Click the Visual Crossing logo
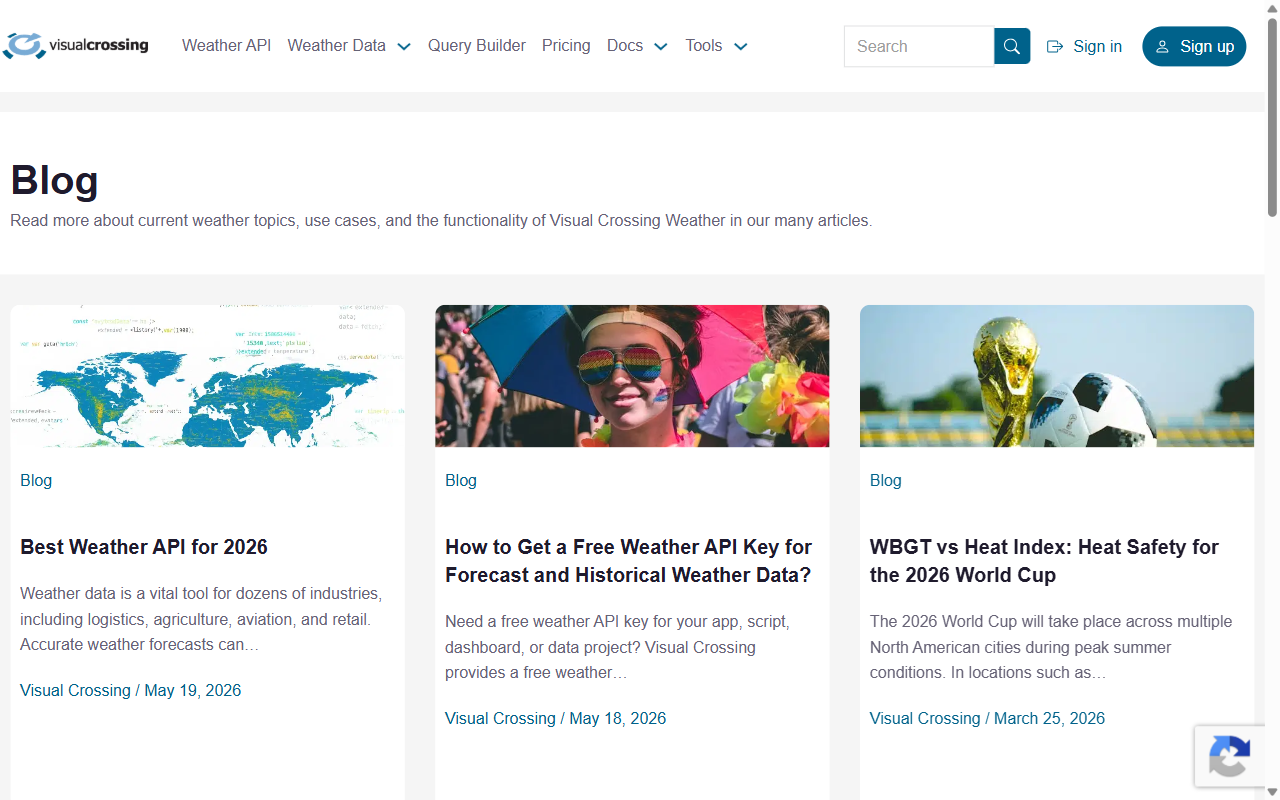This screenshot has height=800, width=1280. [x=76, y=46]
